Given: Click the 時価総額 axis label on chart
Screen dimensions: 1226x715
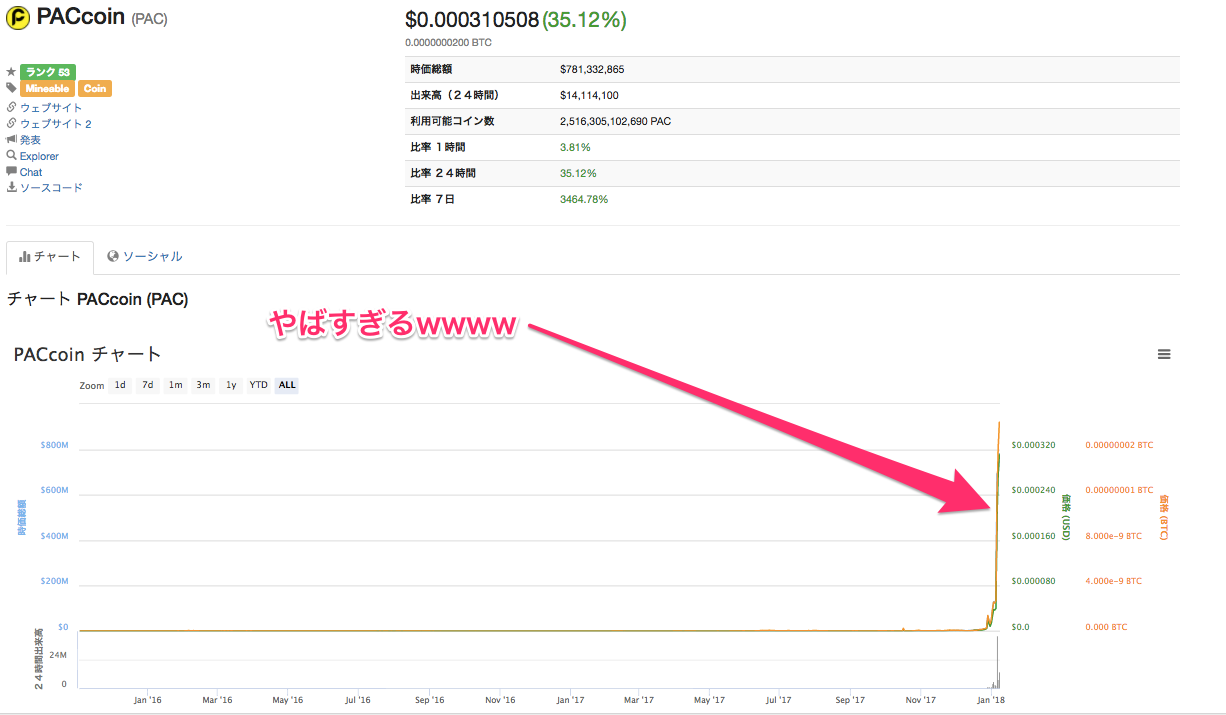Looking at the screenshot, I should pyautogui.click(x=22, y=517).
